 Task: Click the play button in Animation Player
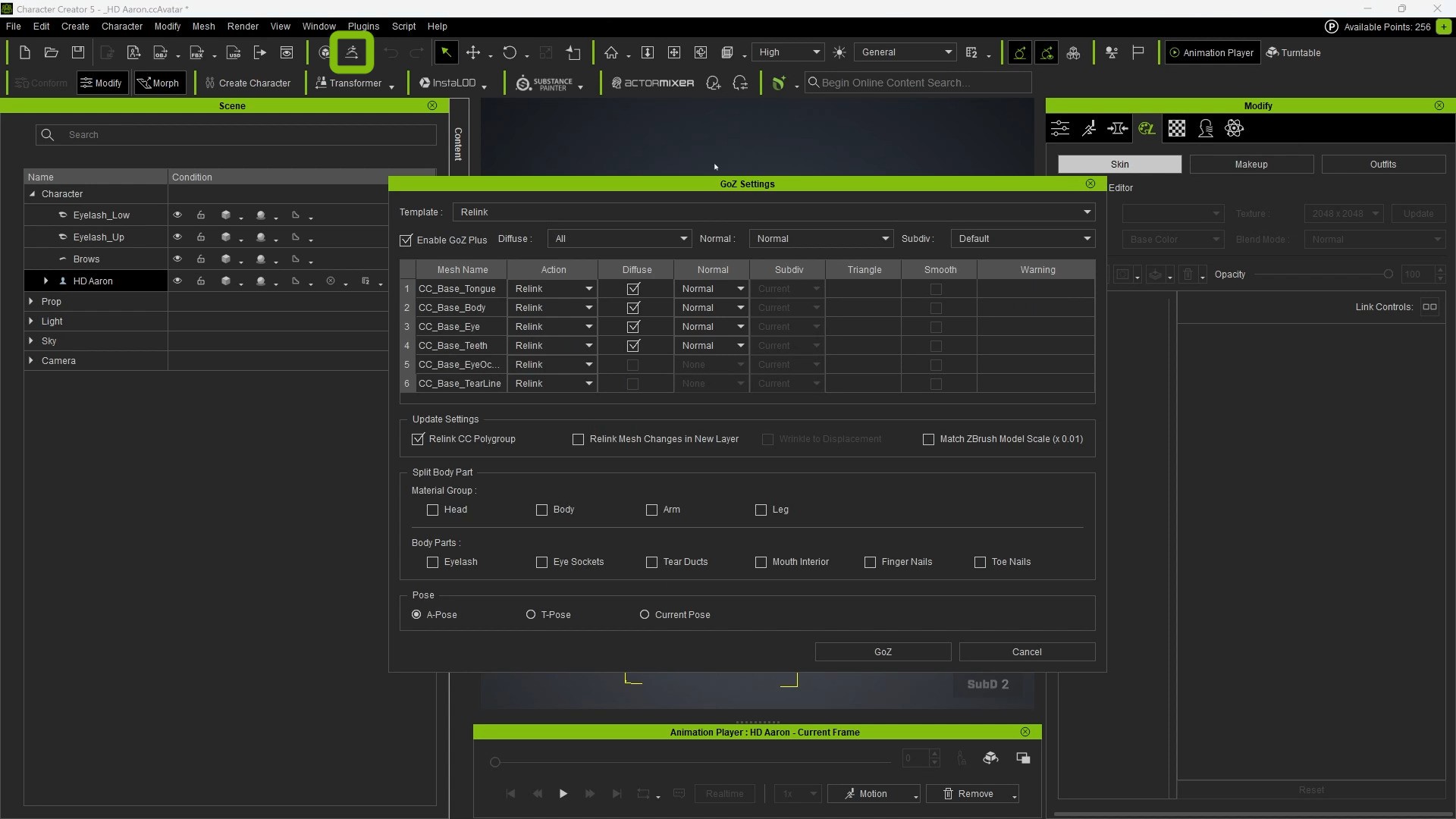[563, 793]
